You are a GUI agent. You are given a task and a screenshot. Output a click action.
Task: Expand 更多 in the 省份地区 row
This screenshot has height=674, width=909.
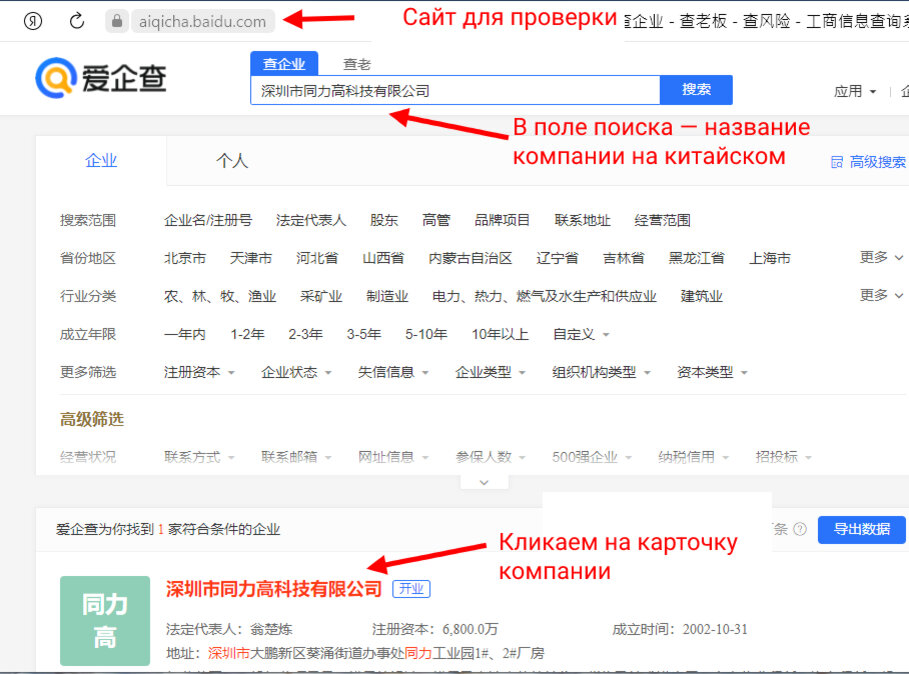pos(881,257)
